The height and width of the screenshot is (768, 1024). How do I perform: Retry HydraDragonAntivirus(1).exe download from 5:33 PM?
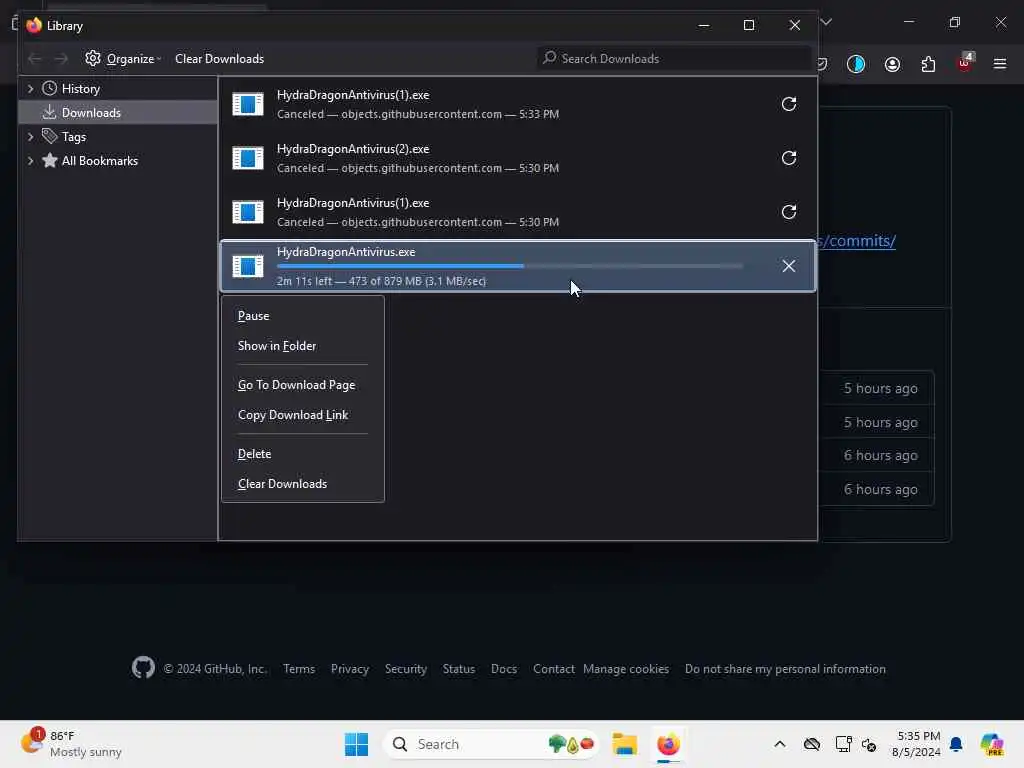click(788, 104)
